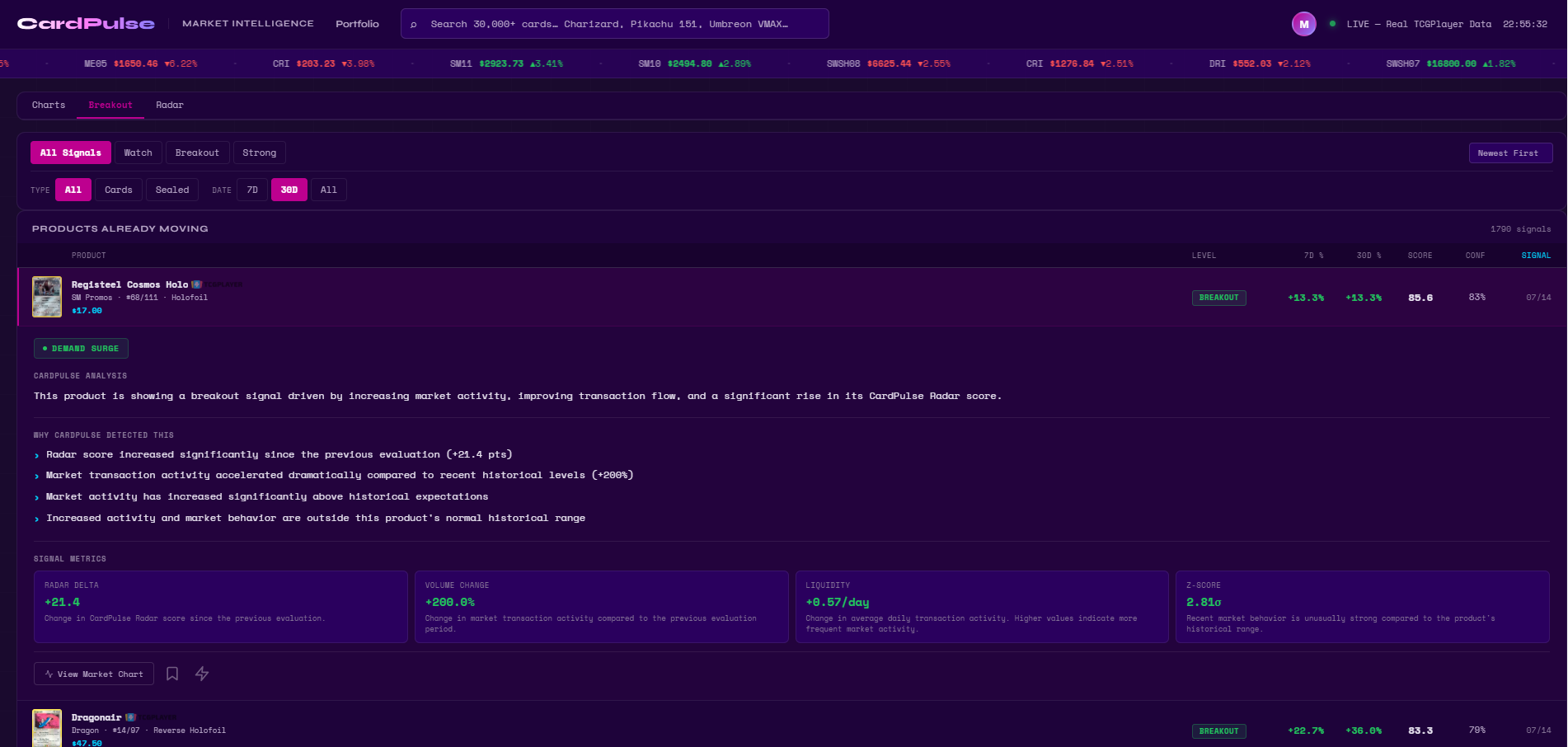This screenshot has height=747, width=1568.
Task: Select the All Signals filter
Action: coord(71,153)
